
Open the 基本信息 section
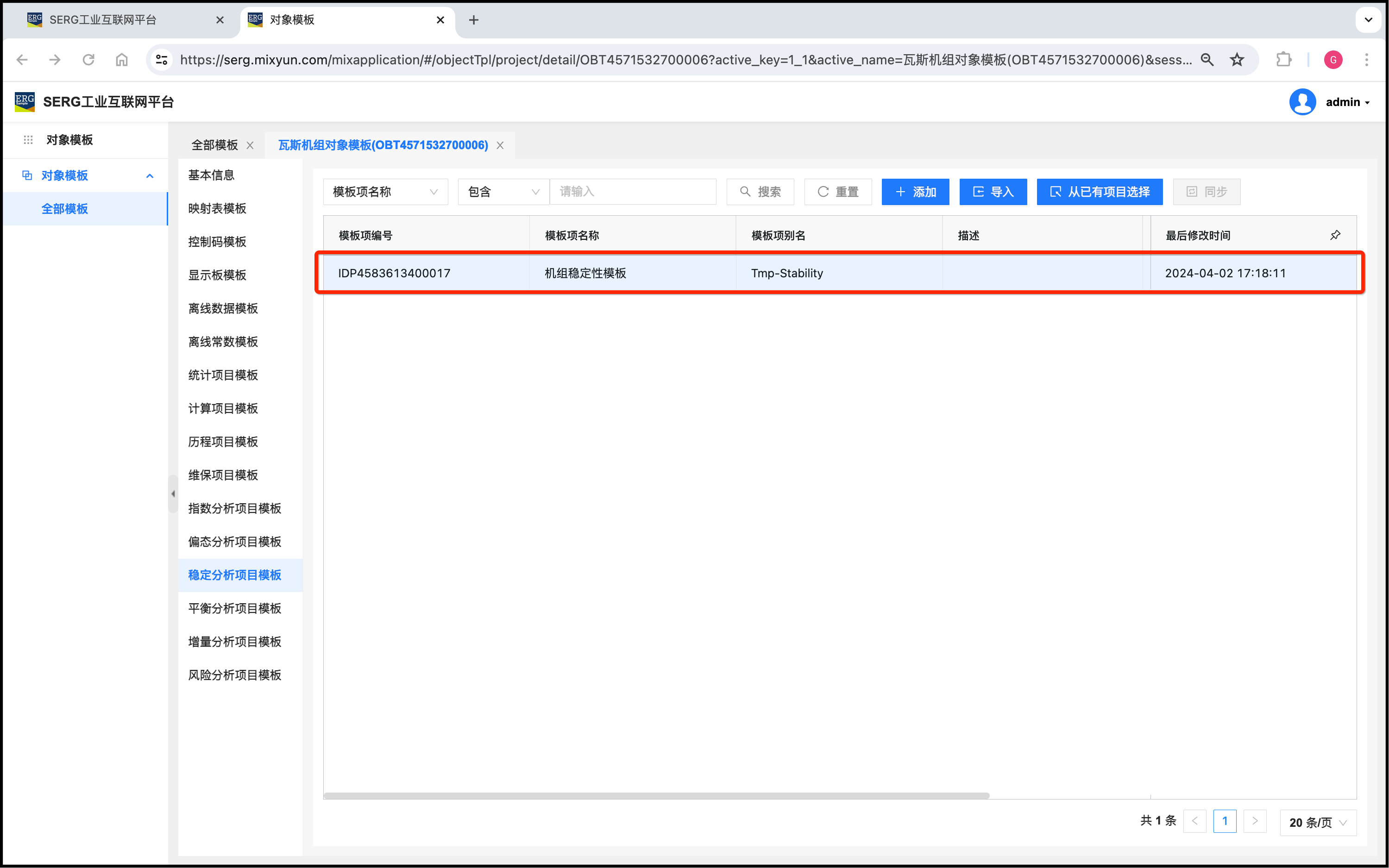click(211, 175)
